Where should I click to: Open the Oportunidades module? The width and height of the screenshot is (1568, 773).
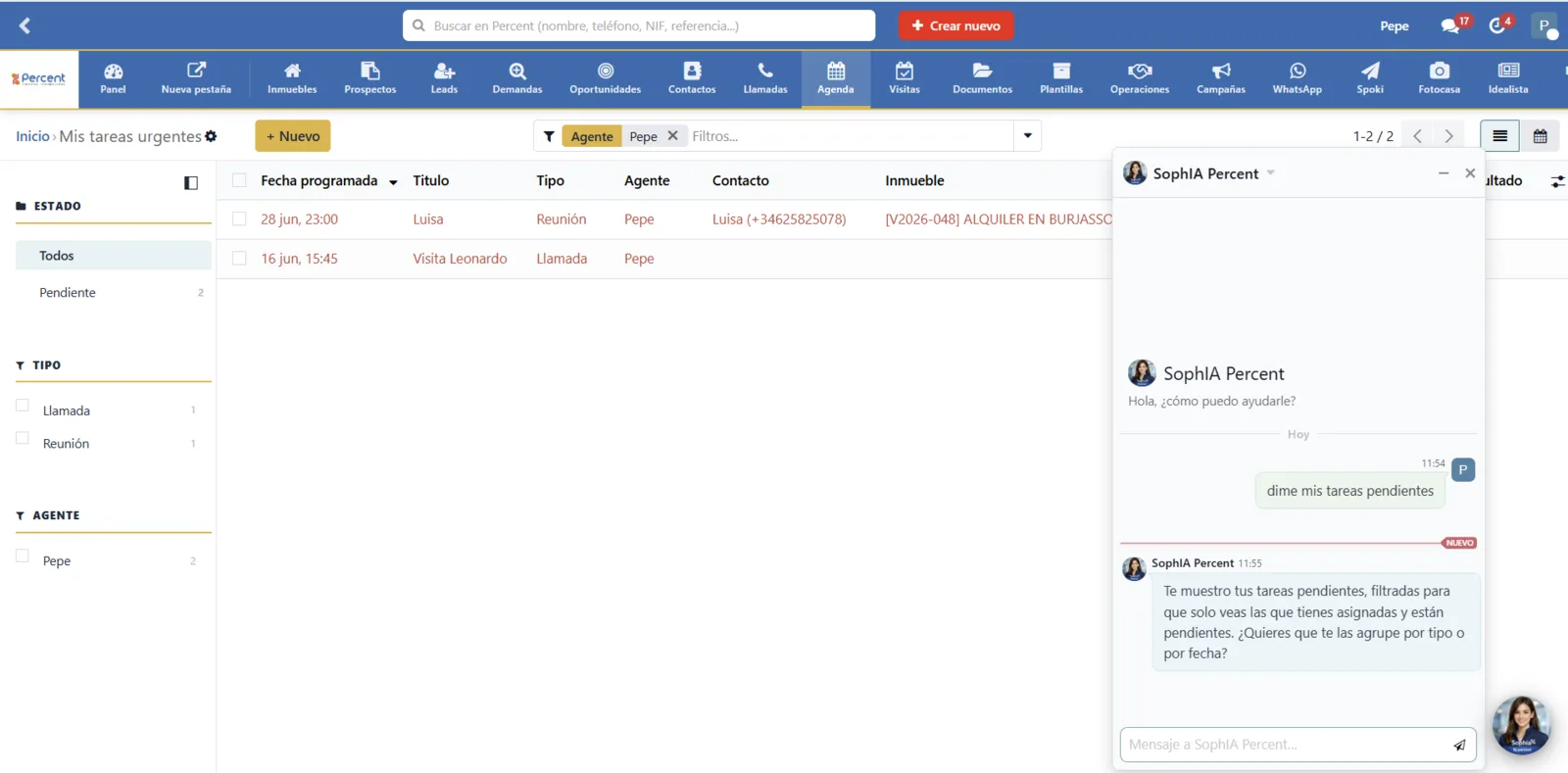(x=606, y=78)
